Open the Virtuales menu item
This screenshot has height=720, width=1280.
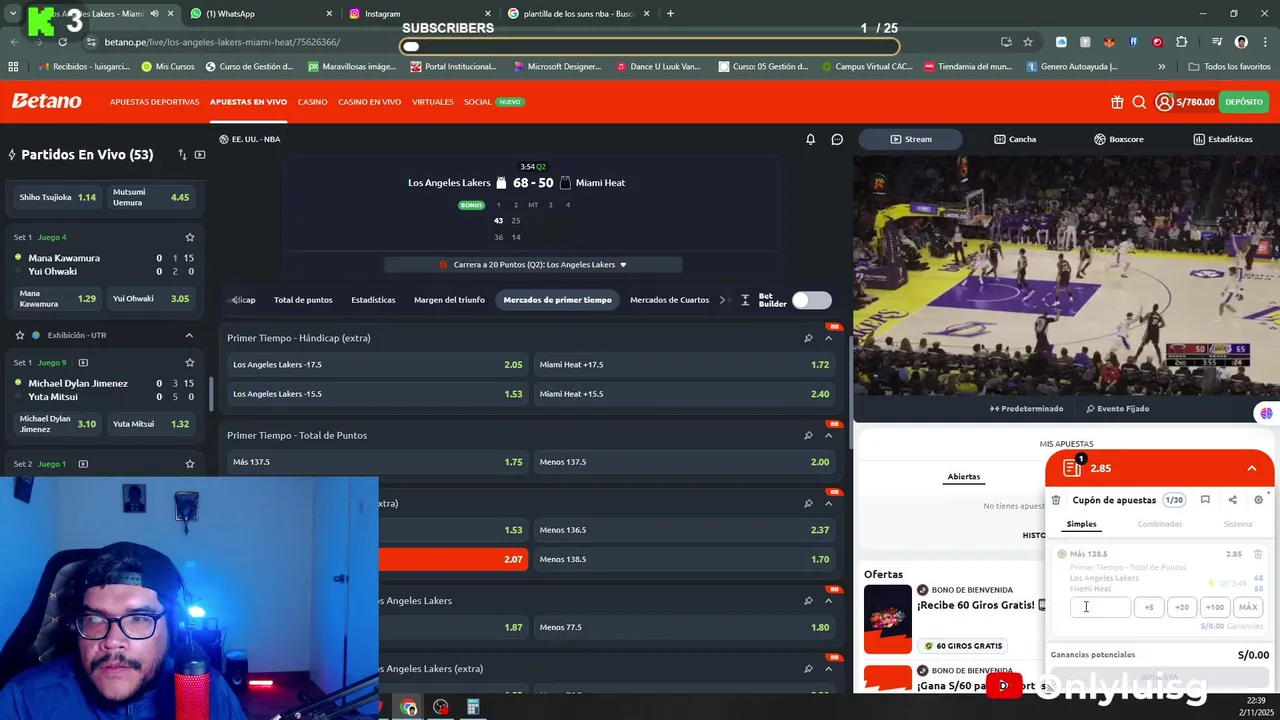(433, 102)
